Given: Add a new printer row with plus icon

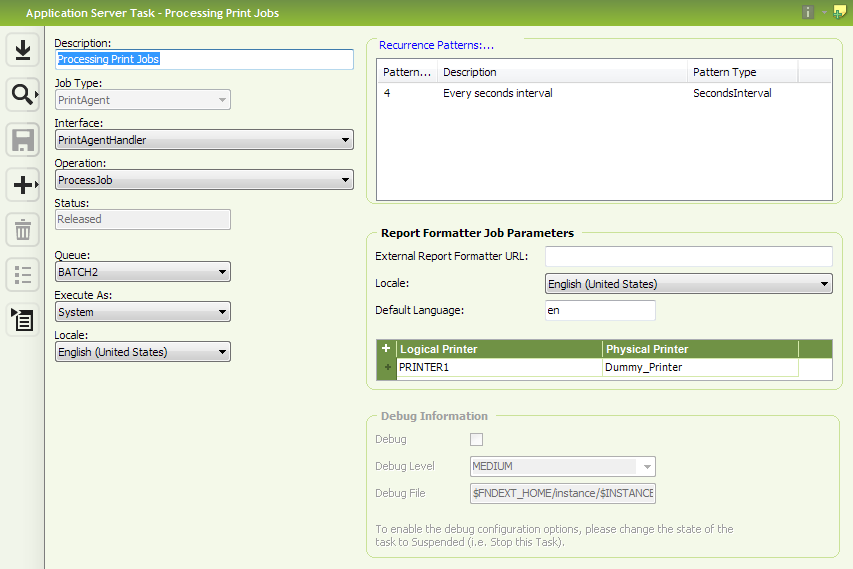Looking at the screenshot, I should point(386,349).
